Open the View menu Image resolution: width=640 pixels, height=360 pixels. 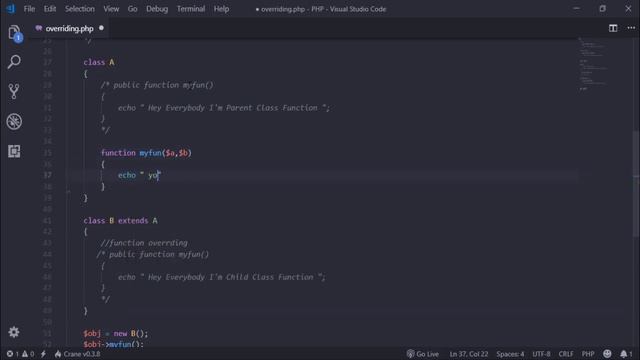coord(111,9)
